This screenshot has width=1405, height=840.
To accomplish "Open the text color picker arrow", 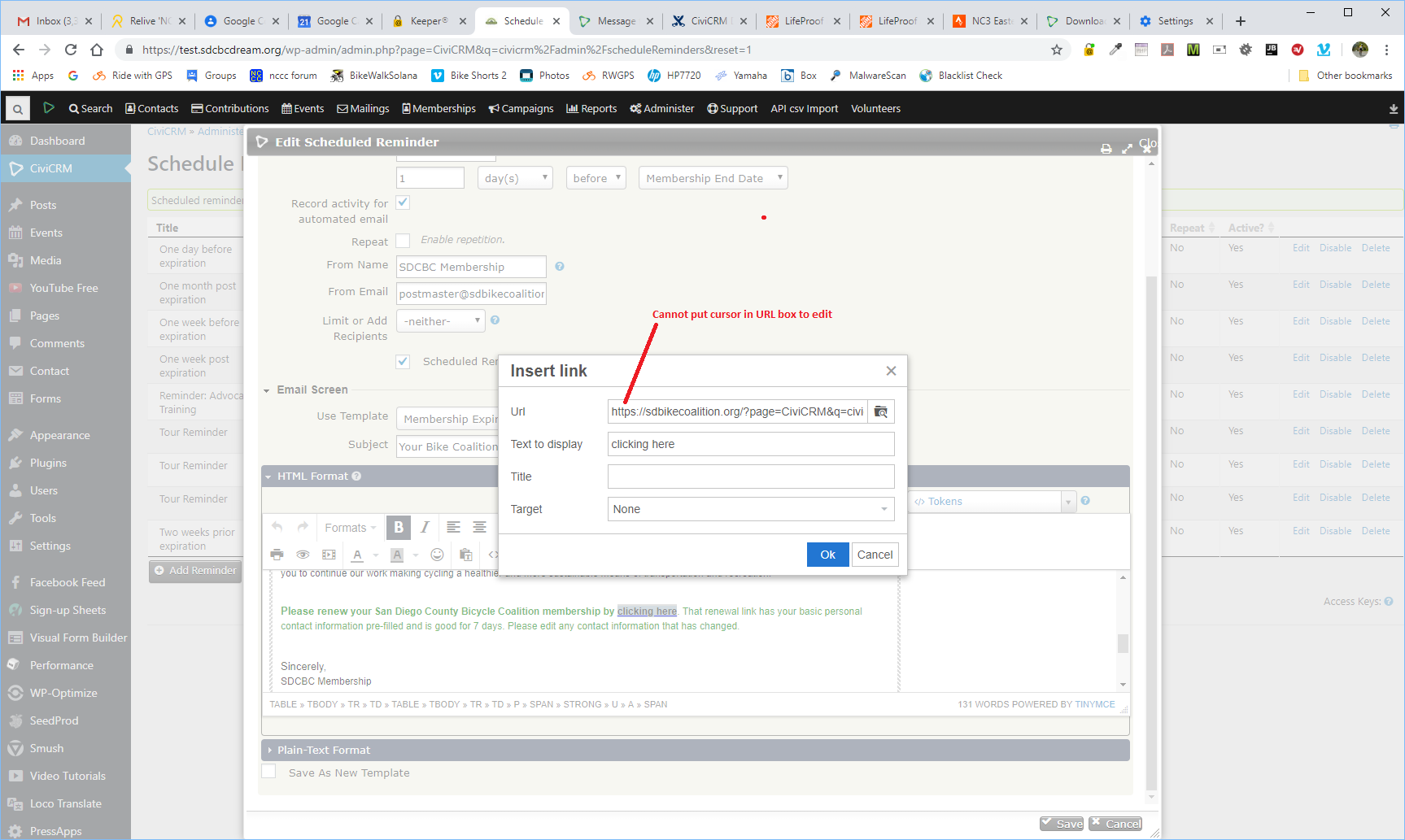I will point(376,555).
